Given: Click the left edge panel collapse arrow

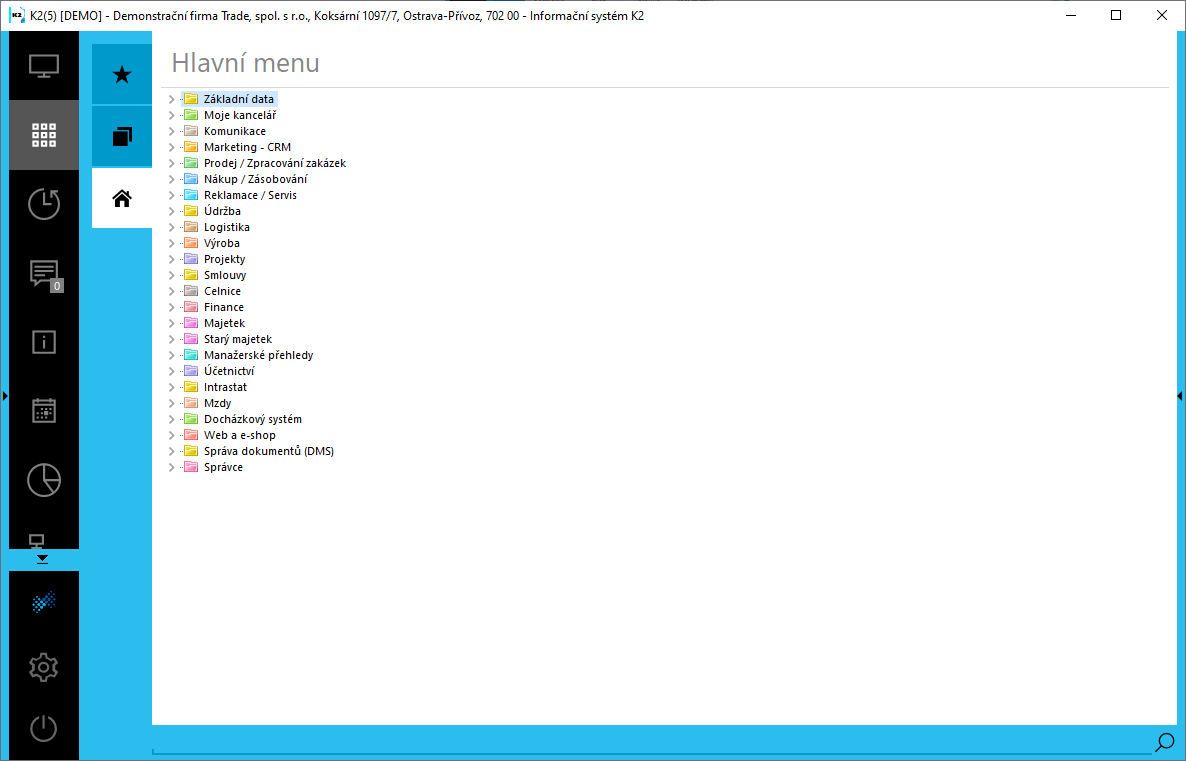Looking at the screenshot, I should tap(5, 396).
